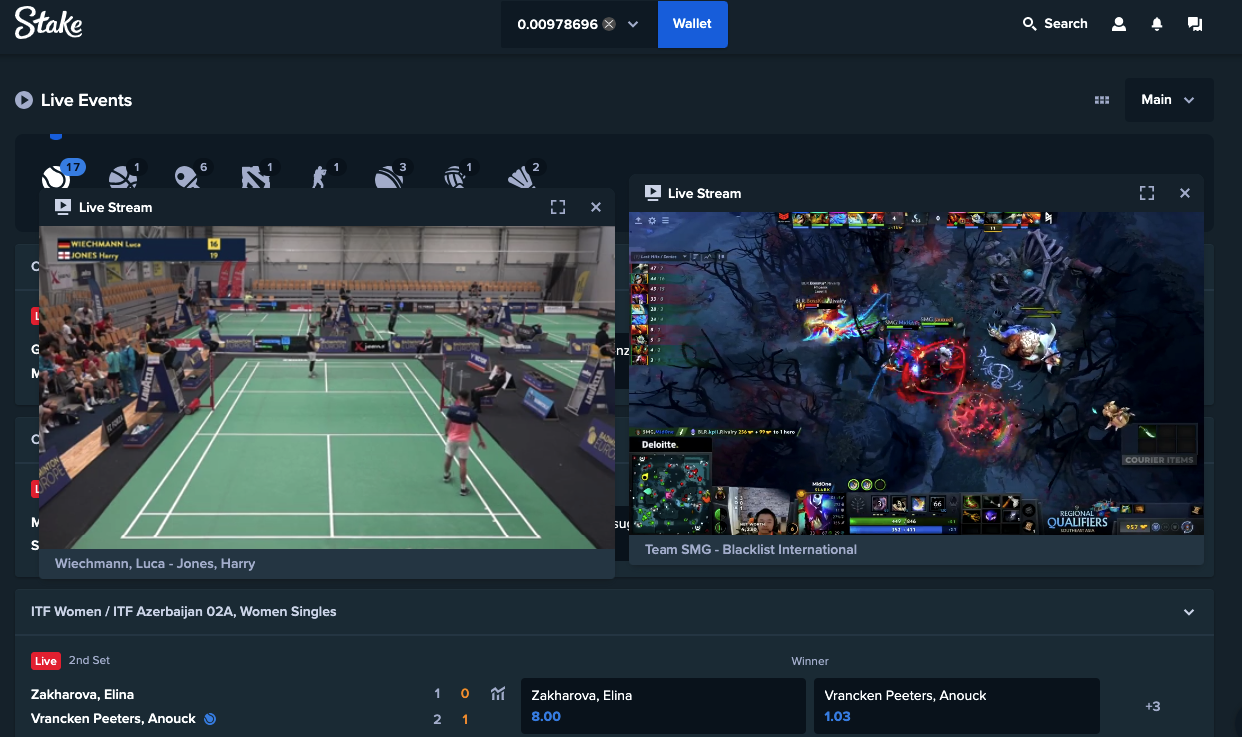Screen dimensions: 1242x737
Task: Click the Dota 2 stream video
Action: point(916,373)
